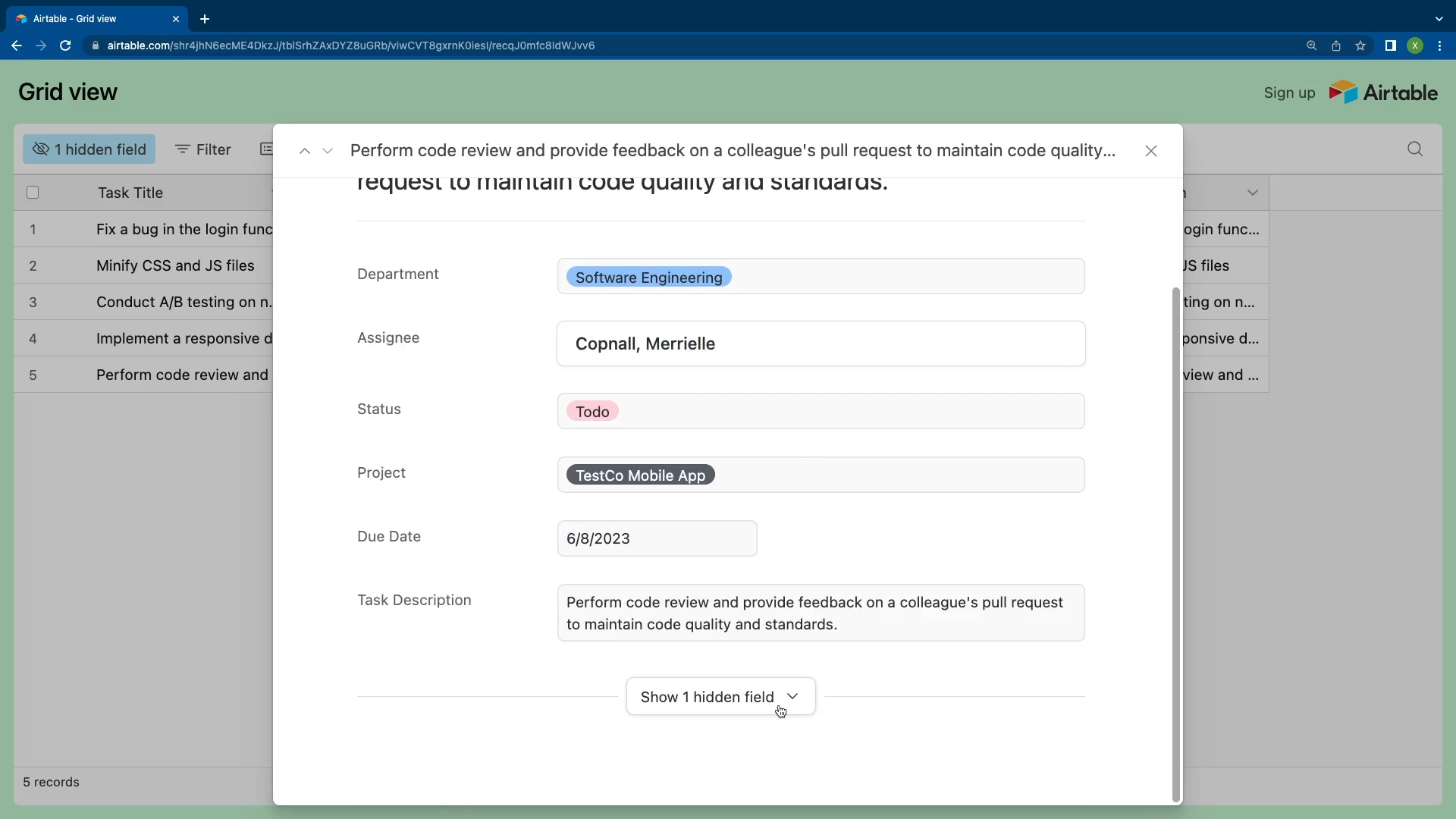Close the expanded record dialog
1456x819 pixels.
coord(1150,151)
